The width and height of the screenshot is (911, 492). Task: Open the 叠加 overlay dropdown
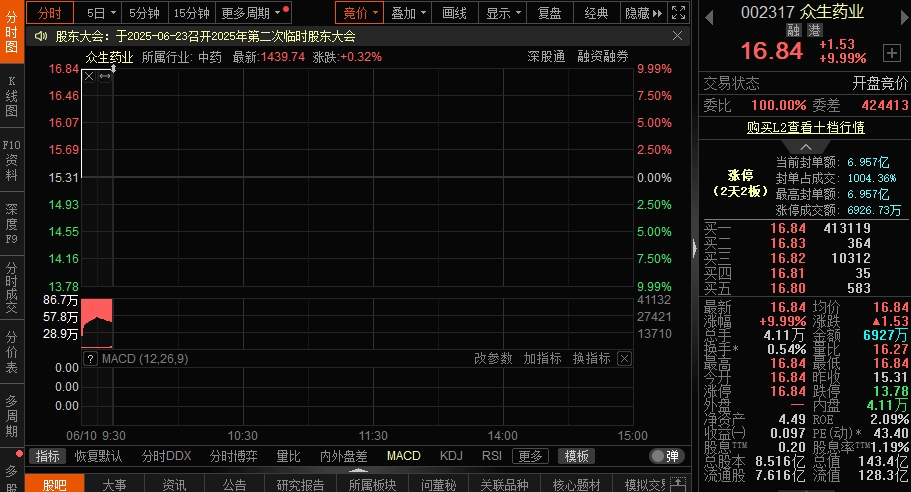[x=408, y=13]
